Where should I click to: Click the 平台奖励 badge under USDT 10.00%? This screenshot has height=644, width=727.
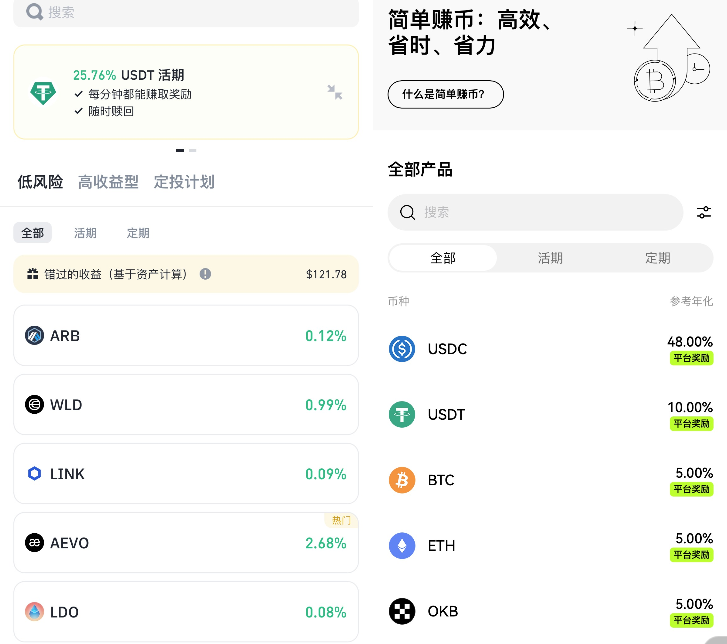[691, 423]
